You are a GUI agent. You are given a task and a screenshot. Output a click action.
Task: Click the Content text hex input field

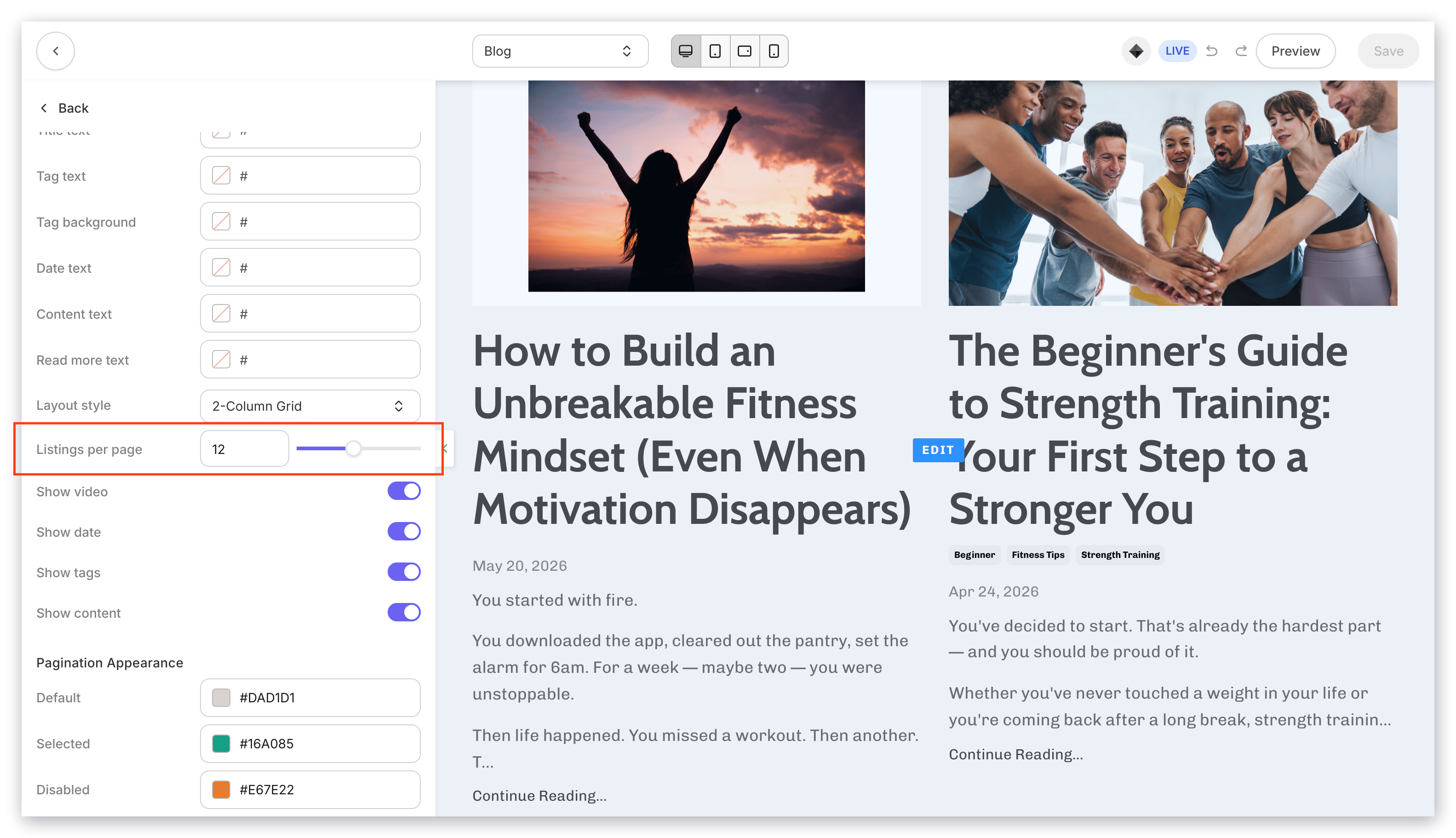point(310,314)
